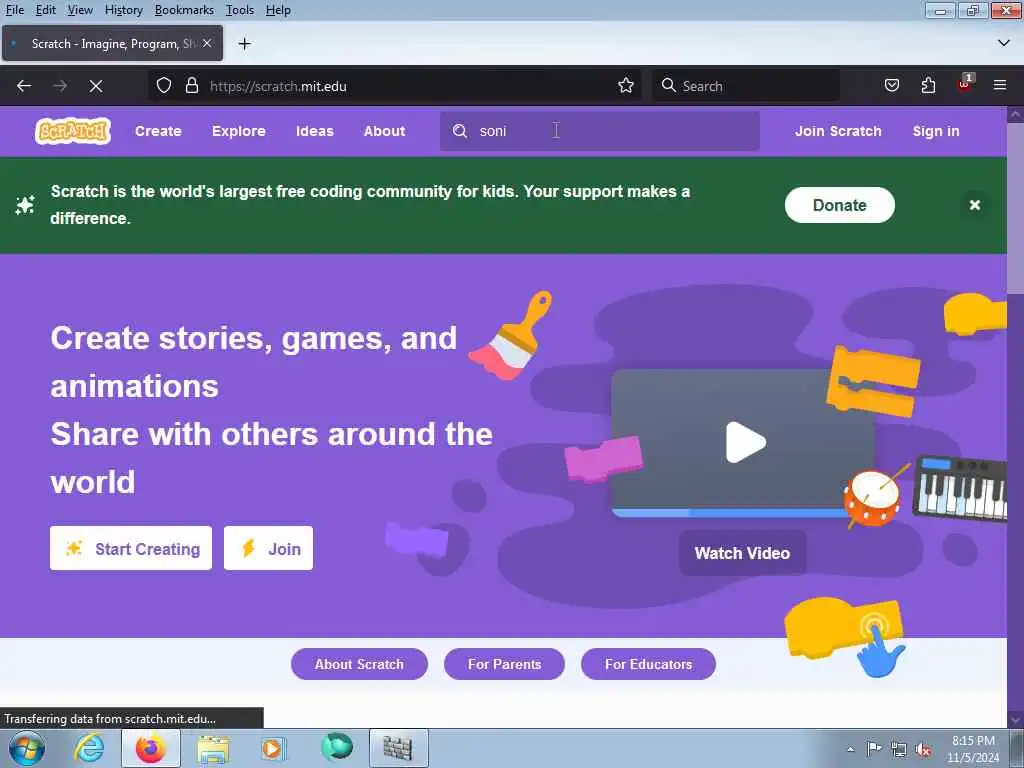Go back with the browser back arrow

click(24, 86)
